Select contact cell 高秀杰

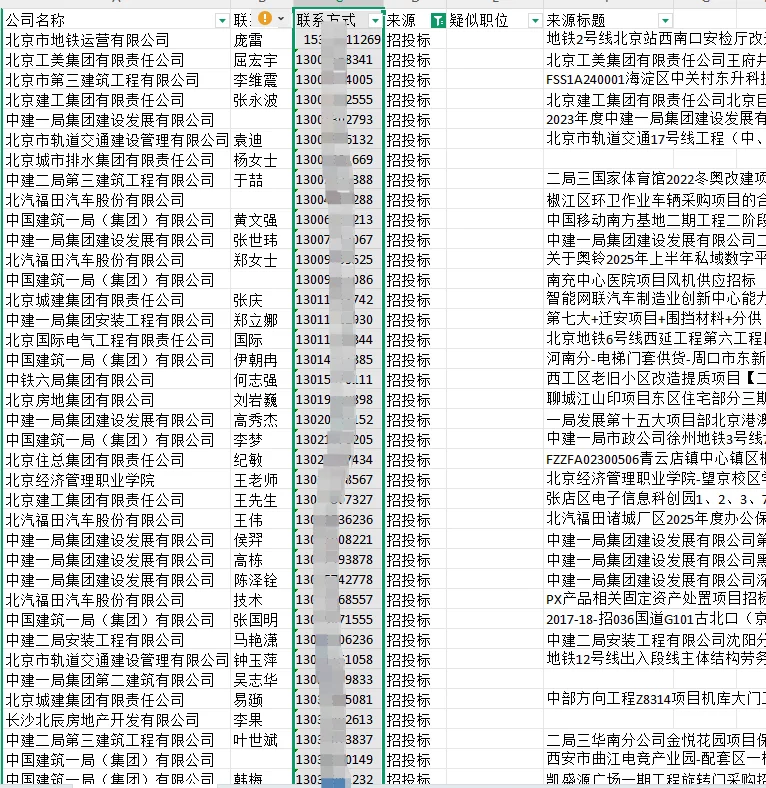(261, 420)
